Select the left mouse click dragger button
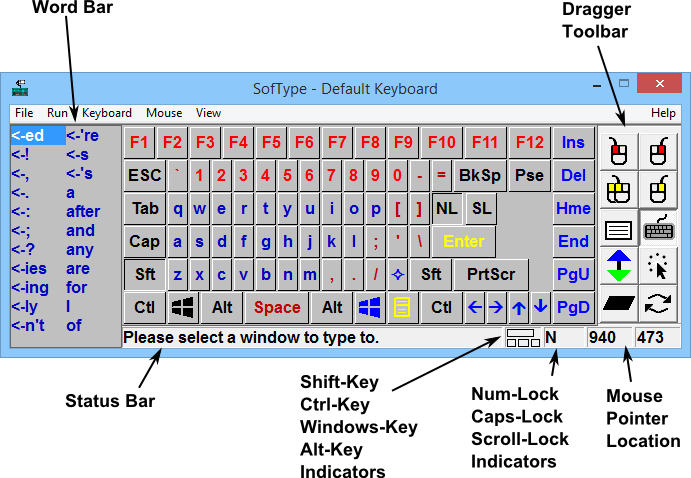This screenshot has width=691, height=478. point(619,151)
